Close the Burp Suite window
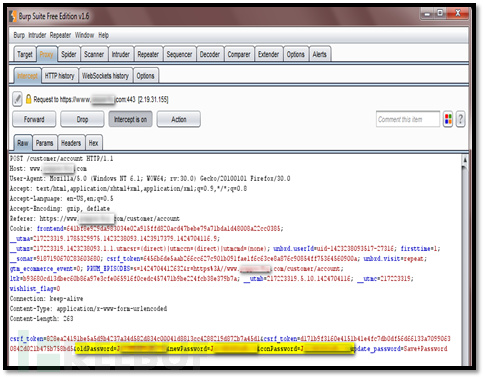The image size is (485, 379). tap(458, 13)
